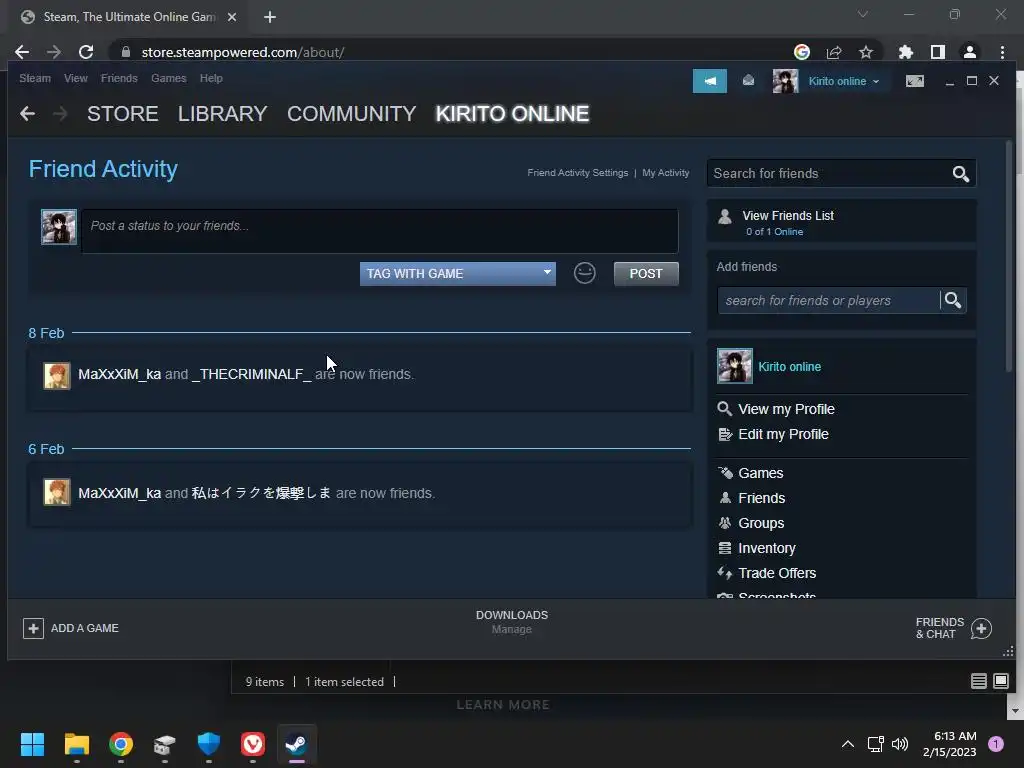Open Games in sidebar

coord(760,473)
